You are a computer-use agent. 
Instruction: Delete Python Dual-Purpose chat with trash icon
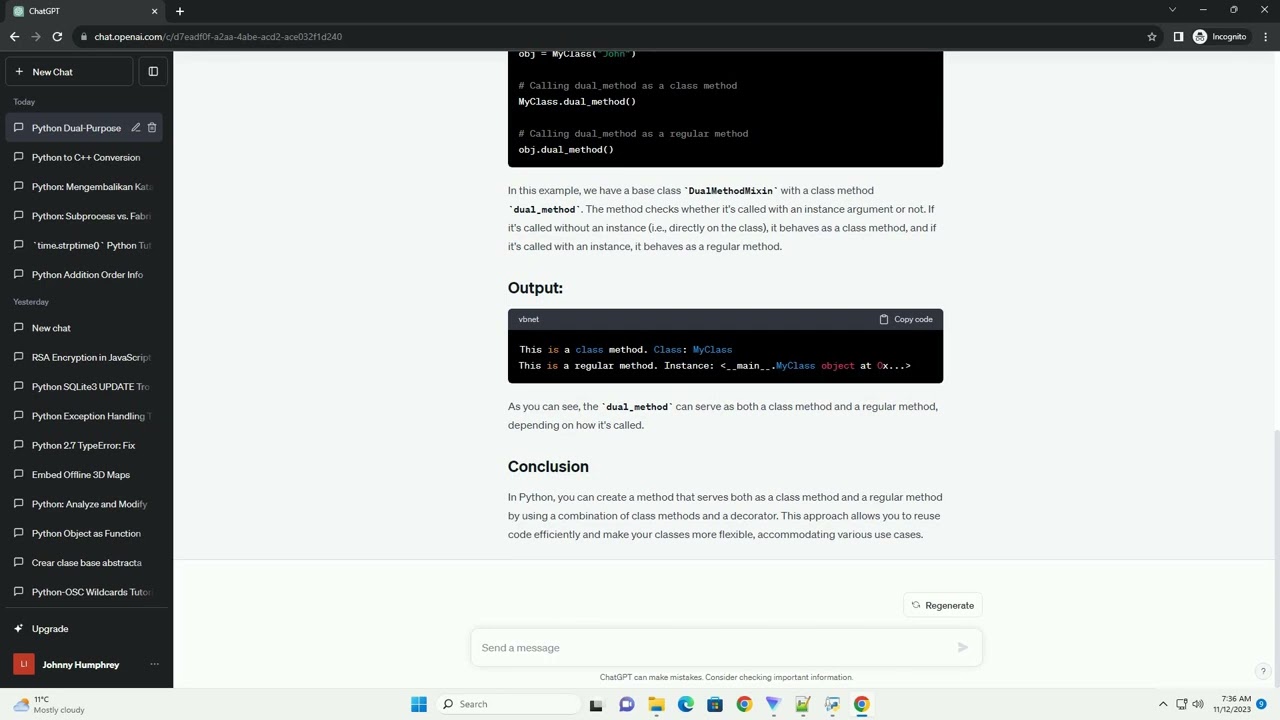pyautogui.click(x=152, y=128)
